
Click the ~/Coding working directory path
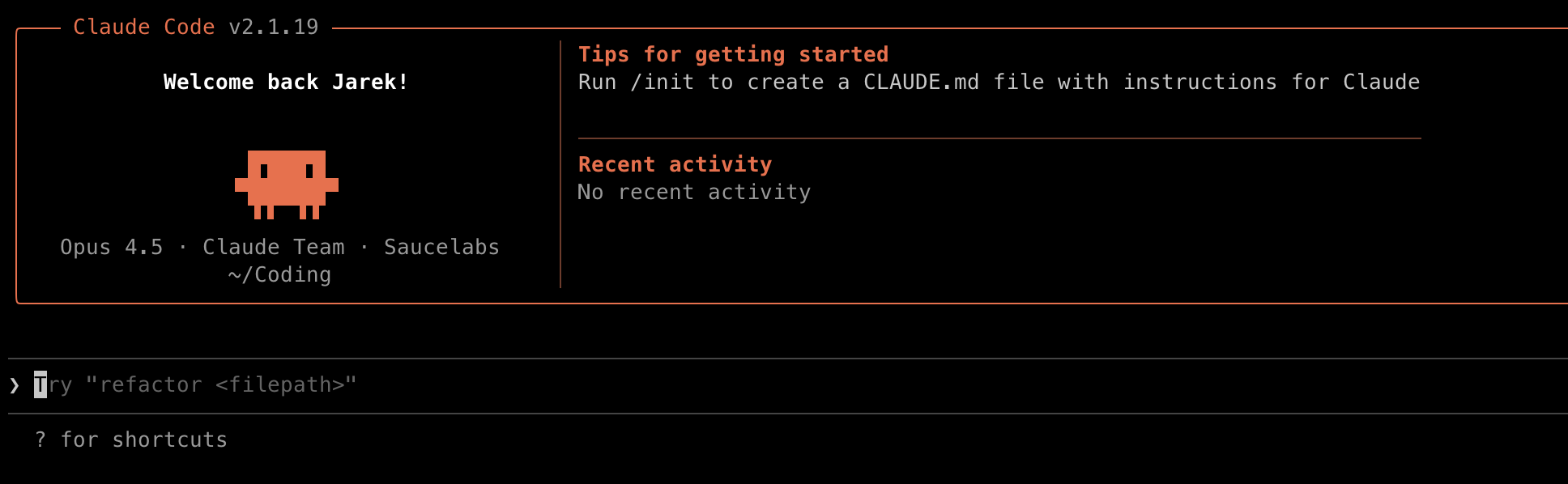click(x=279, y=274)
